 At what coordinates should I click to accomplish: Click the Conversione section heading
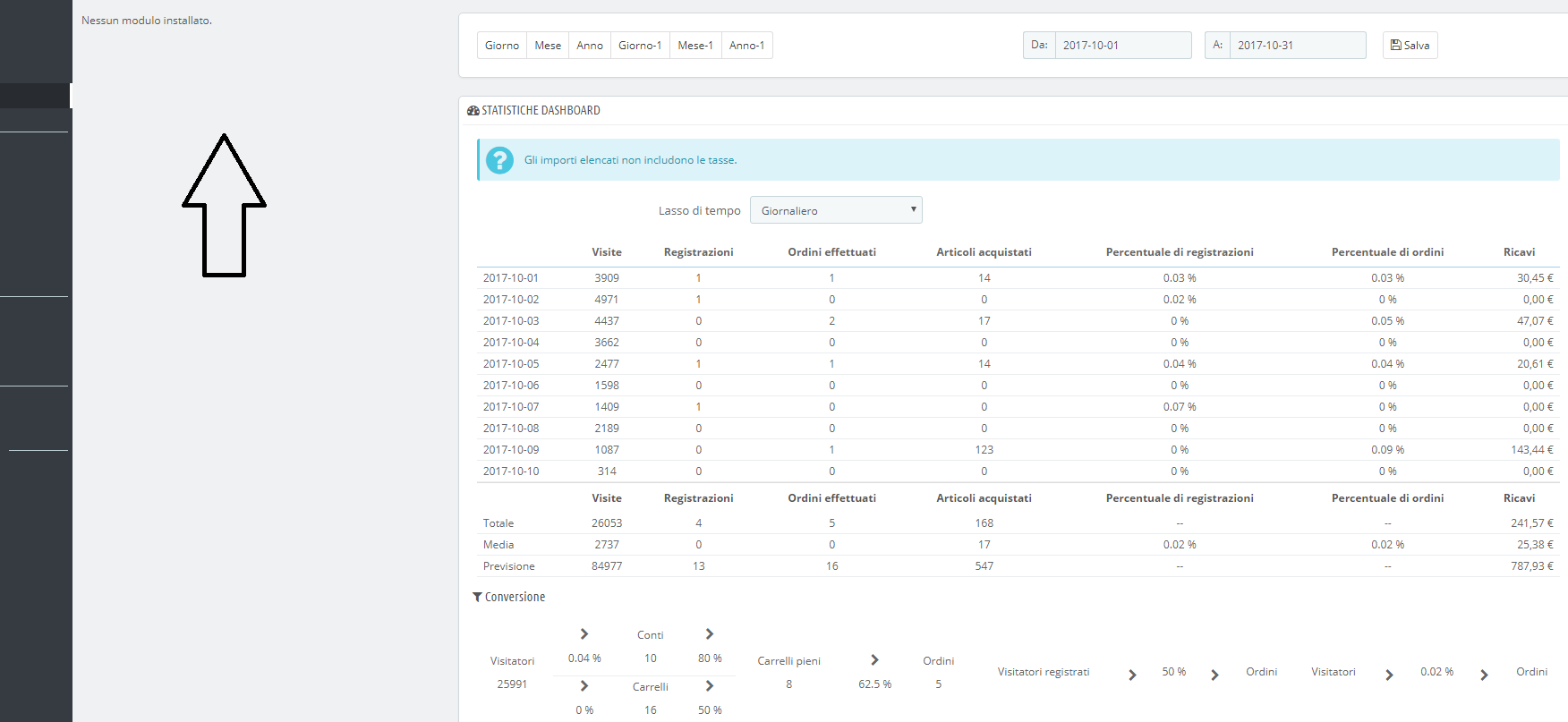pyautogui.click(x=515, y=597)
